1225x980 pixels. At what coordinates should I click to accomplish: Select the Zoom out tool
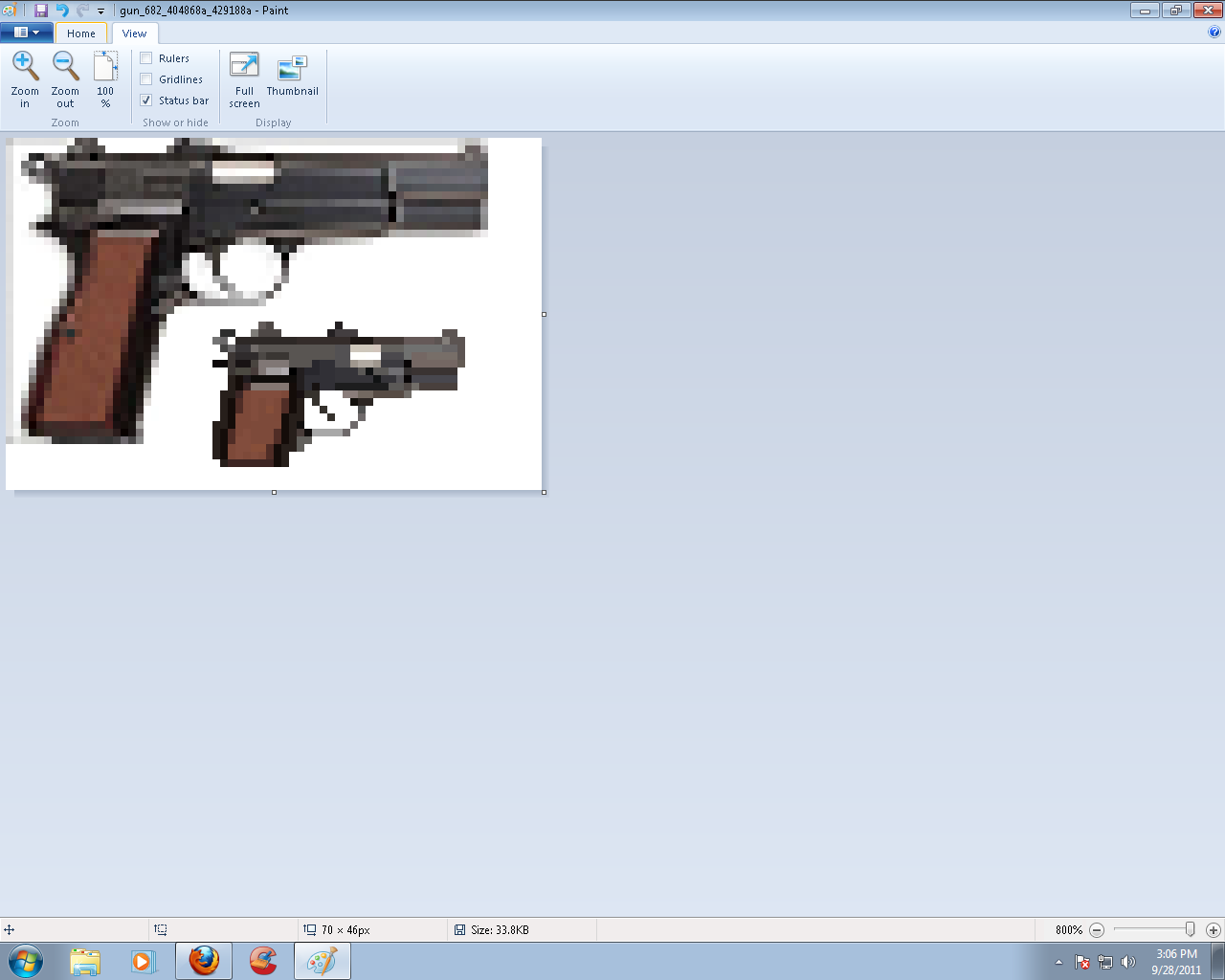[x=65, y=77]
